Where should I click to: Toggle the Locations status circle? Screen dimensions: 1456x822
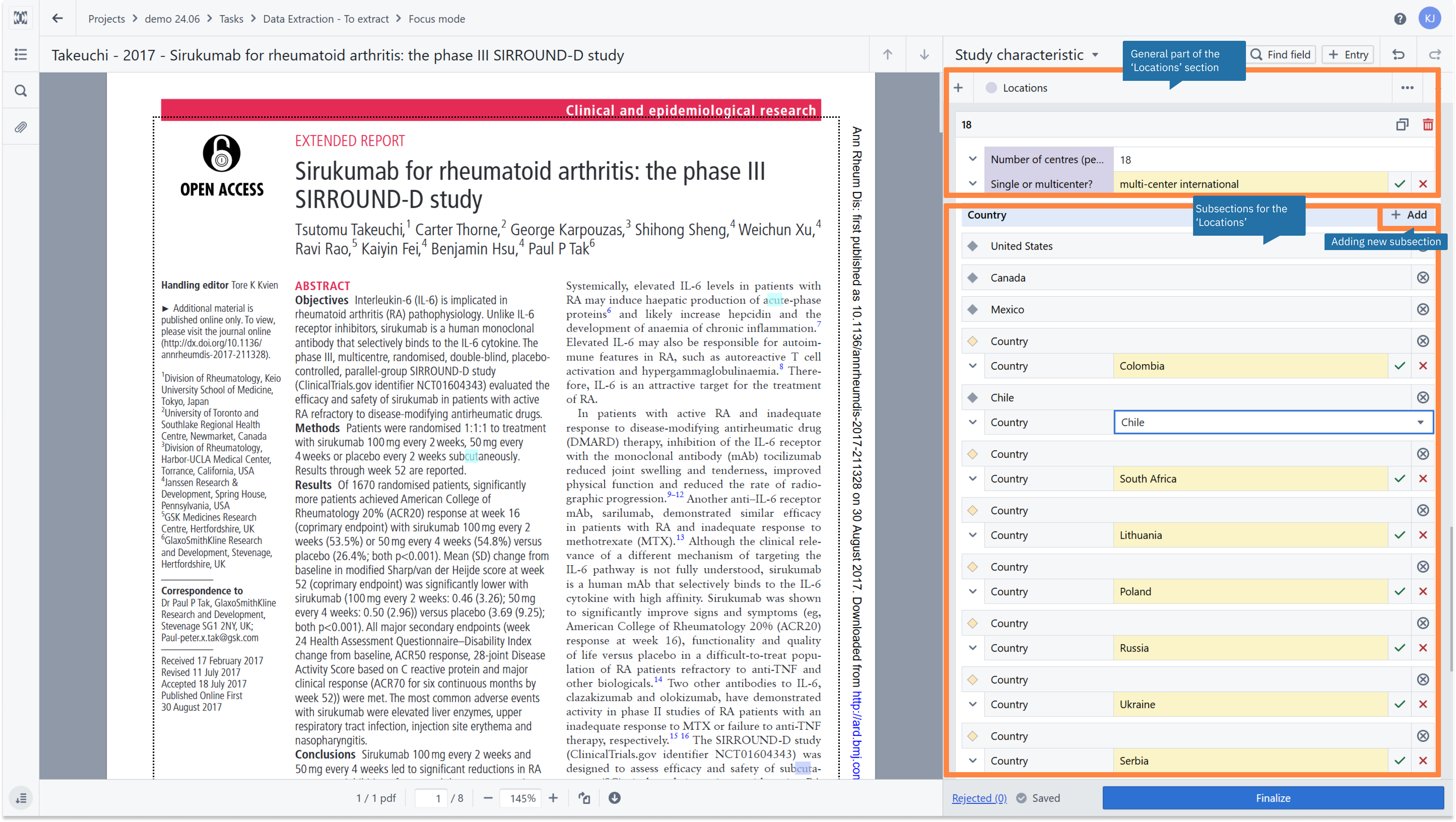(x=991, y=88)
